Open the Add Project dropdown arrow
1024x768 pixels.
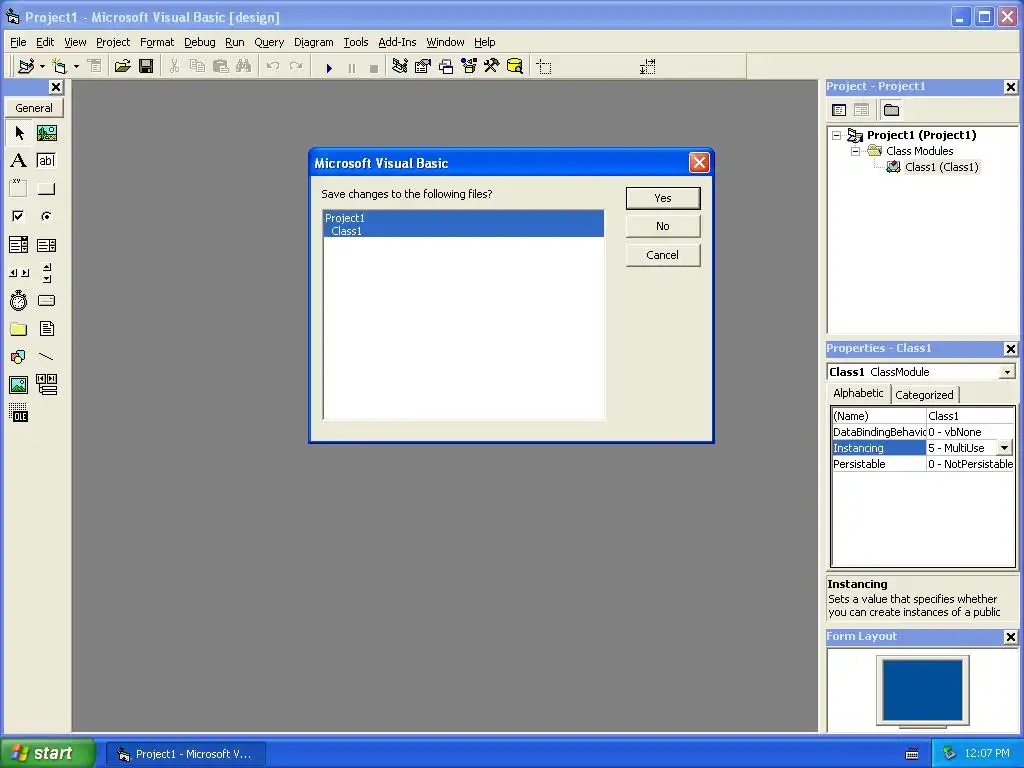(42, 66)
